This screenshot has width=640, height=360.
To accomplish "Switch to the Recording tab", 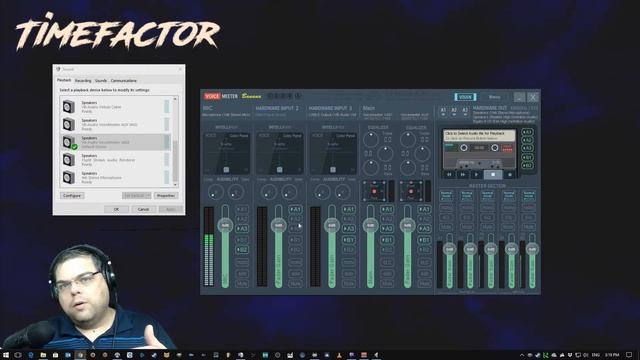I will [83, 81].
